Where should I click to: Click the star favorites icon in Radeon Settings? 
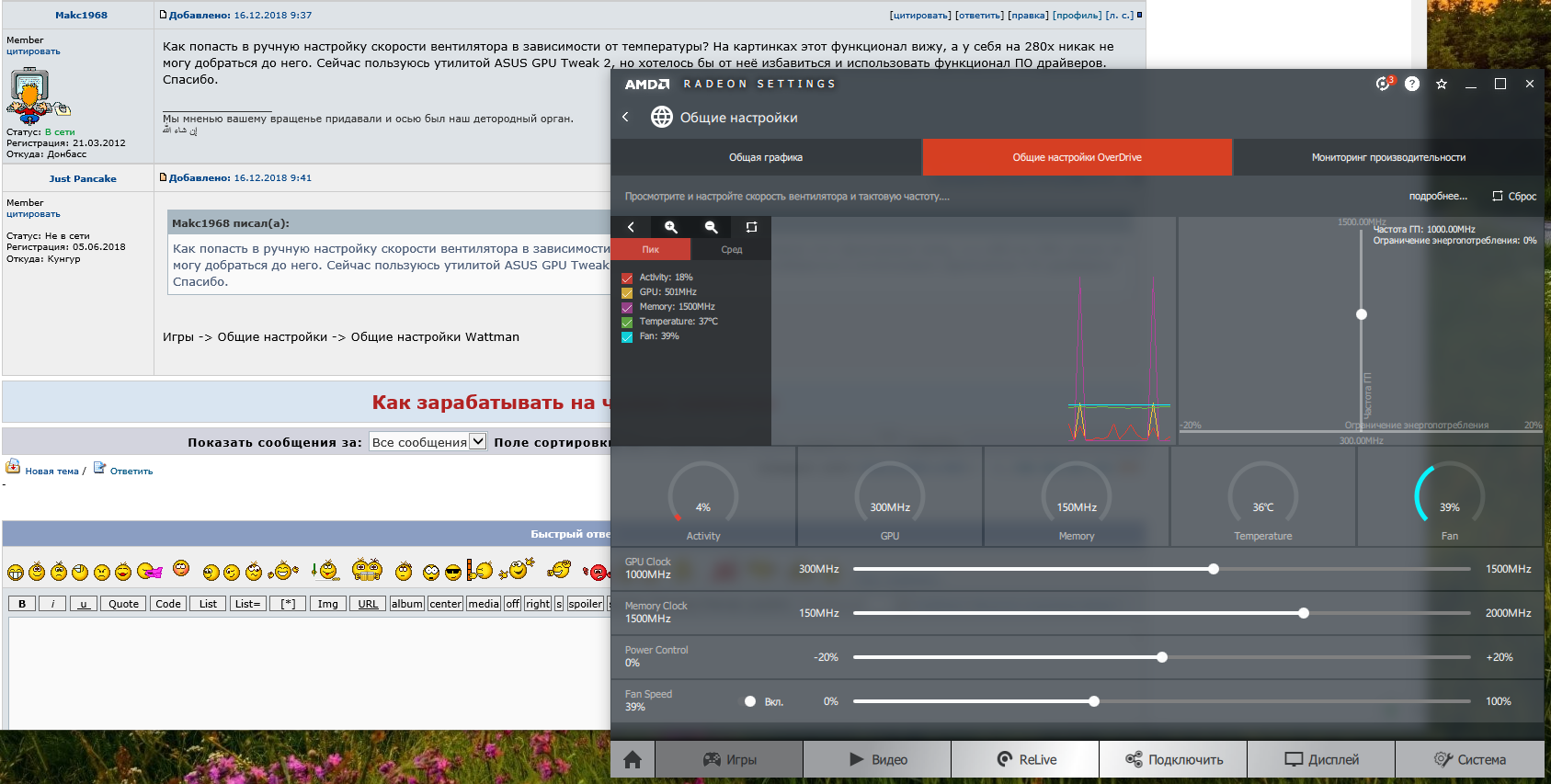[1442, 84]
